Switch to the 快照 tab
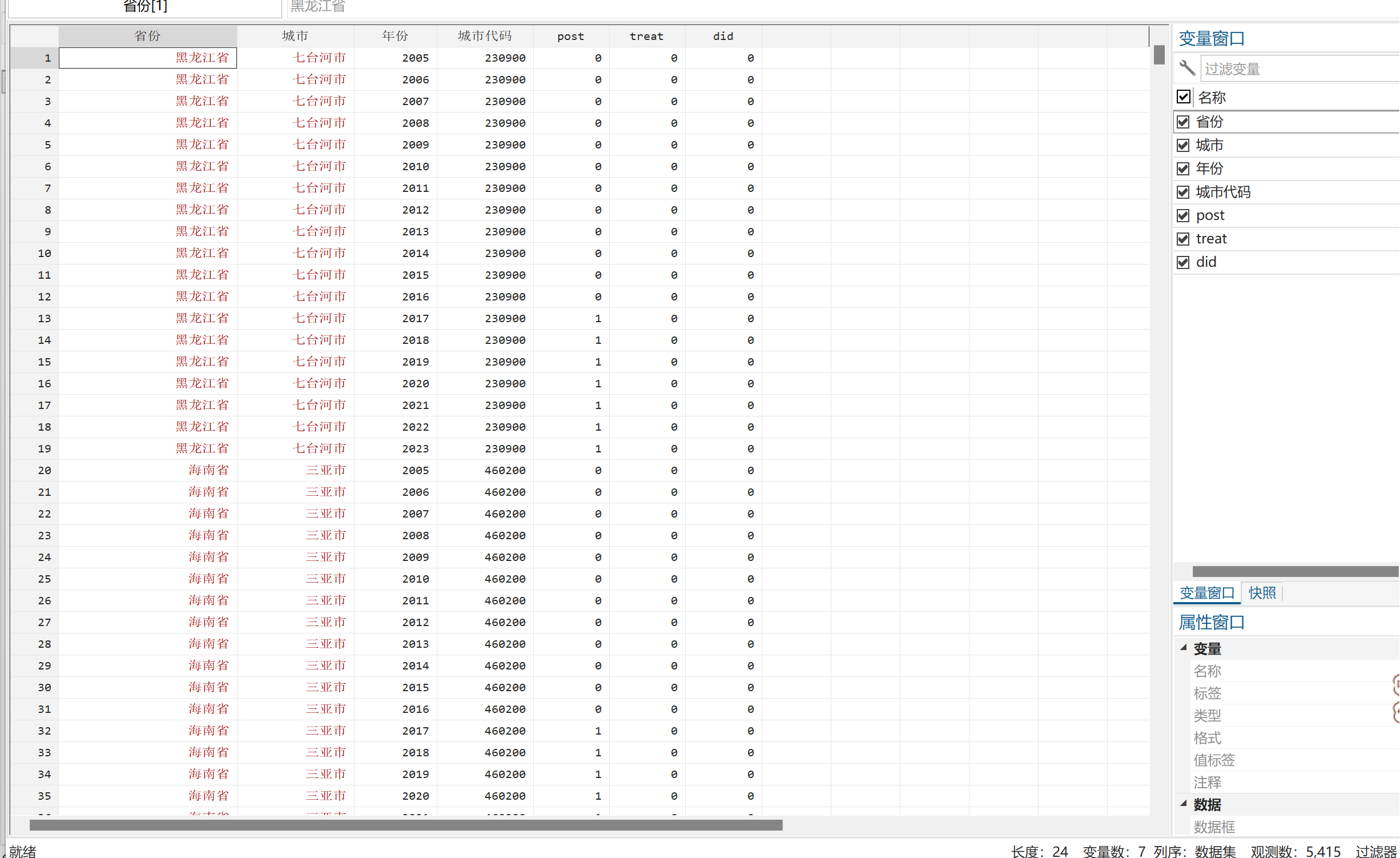The image size is (1400, 858). tap(1262, 593)
